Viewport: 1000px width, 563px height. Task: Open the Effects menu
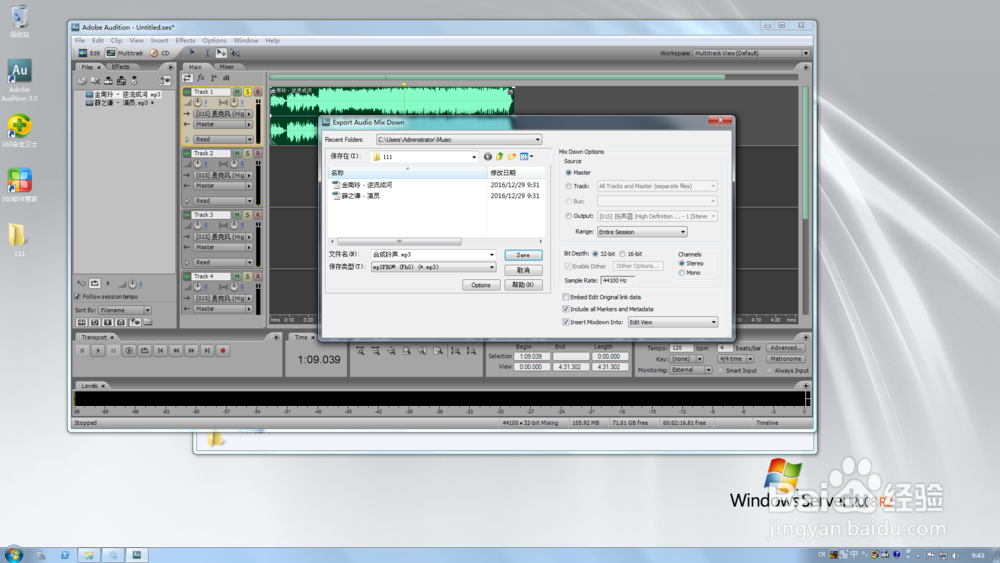click(185, 40)
